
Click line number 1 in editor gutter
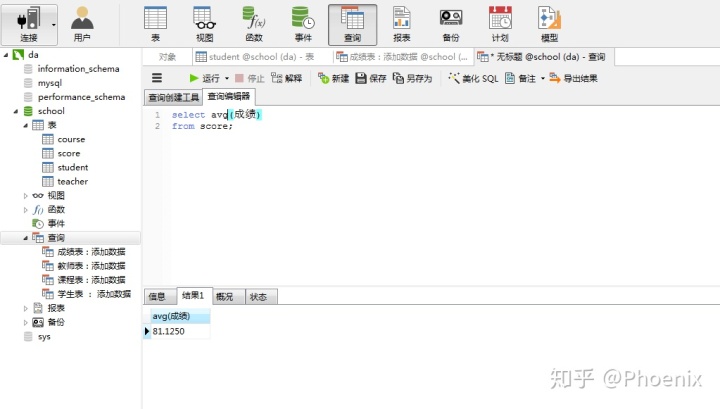tap(158, 115)
